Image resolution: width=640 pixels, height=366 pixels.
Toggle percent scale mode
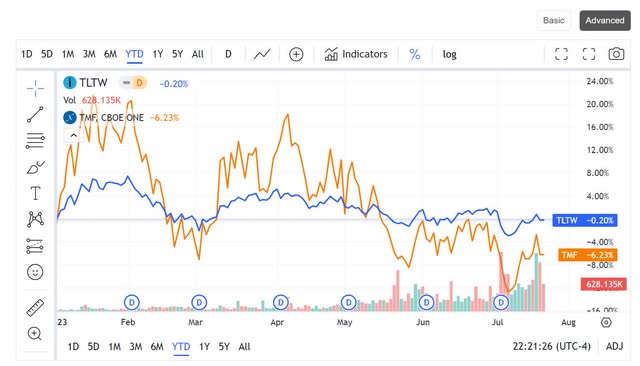point(415,54)
